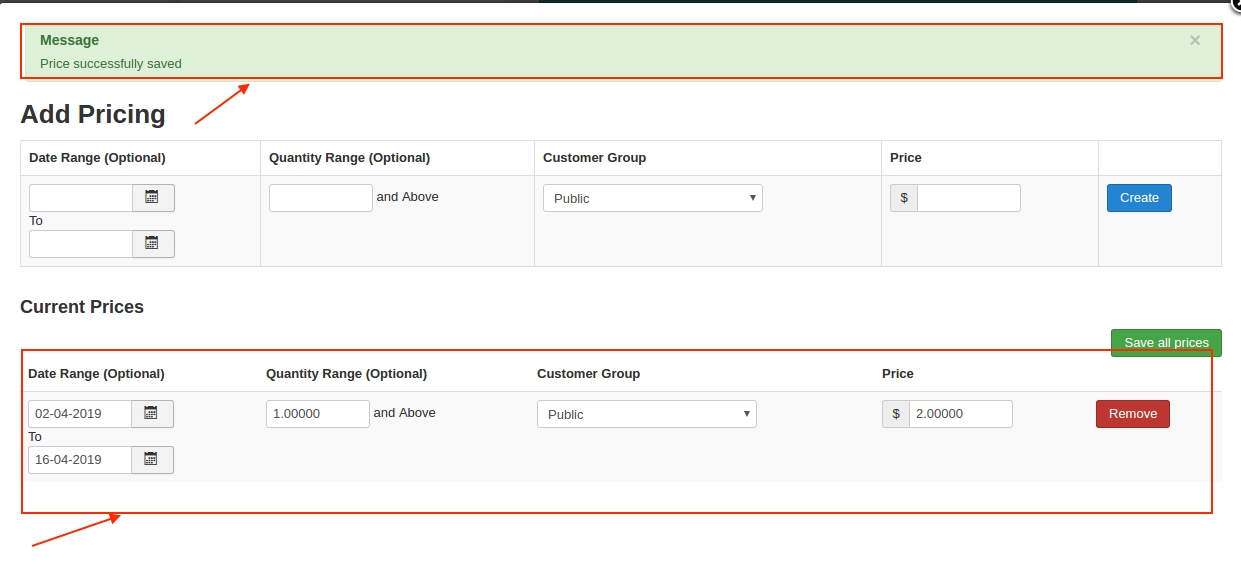Click the 'Current Prices' heading

(x=82, y=307)
